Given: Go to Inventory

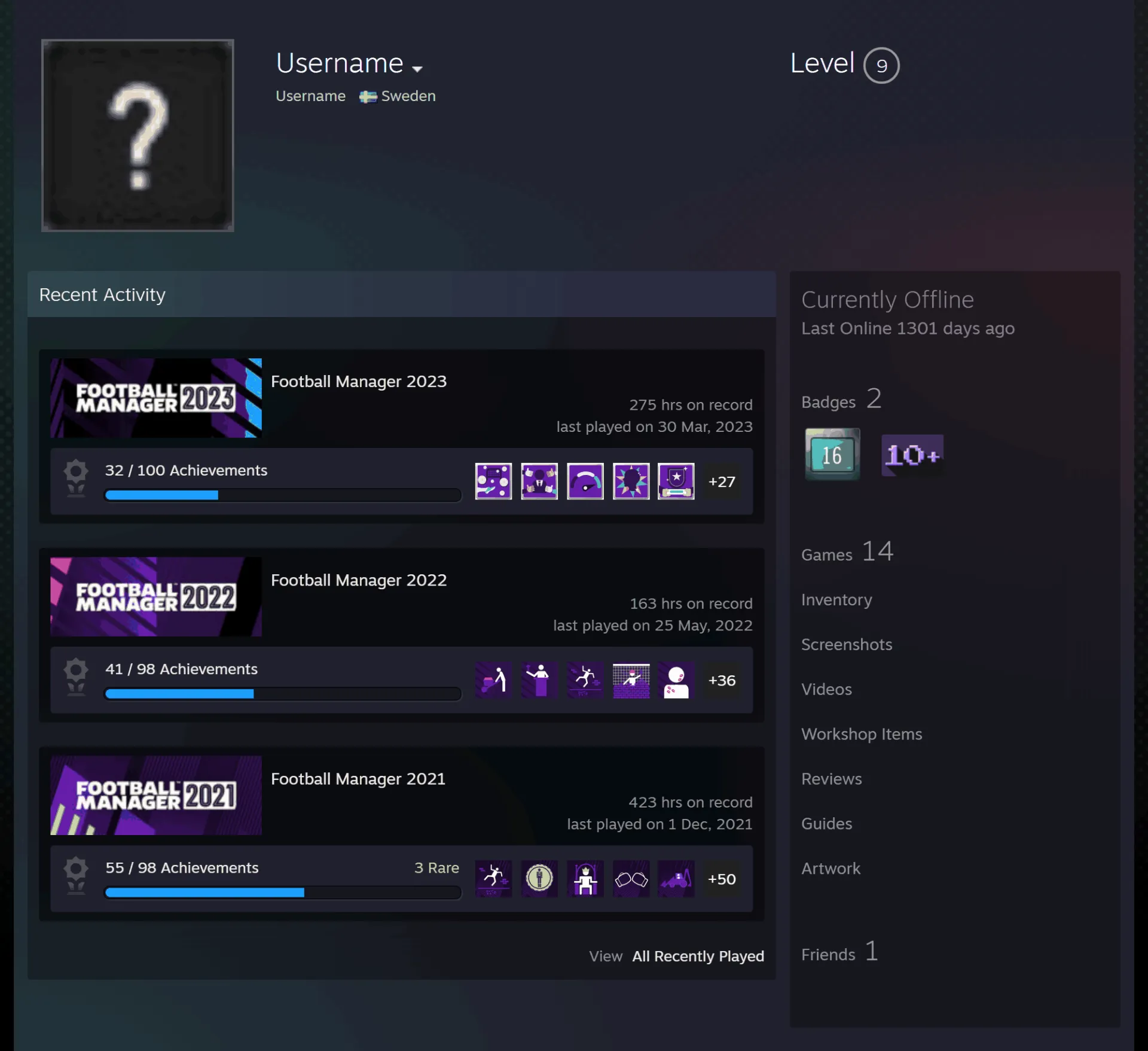Looking at the screenshot, I should pyautogui.click(x=836, y=599).
